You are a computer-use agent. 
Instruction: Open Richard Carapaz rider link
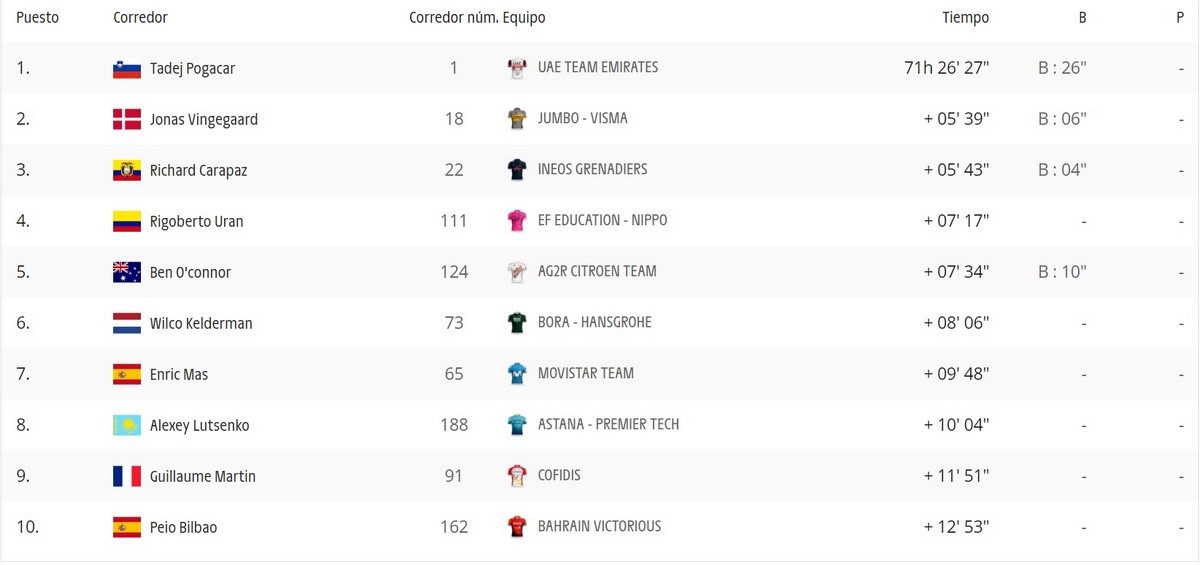pos(198,171)
